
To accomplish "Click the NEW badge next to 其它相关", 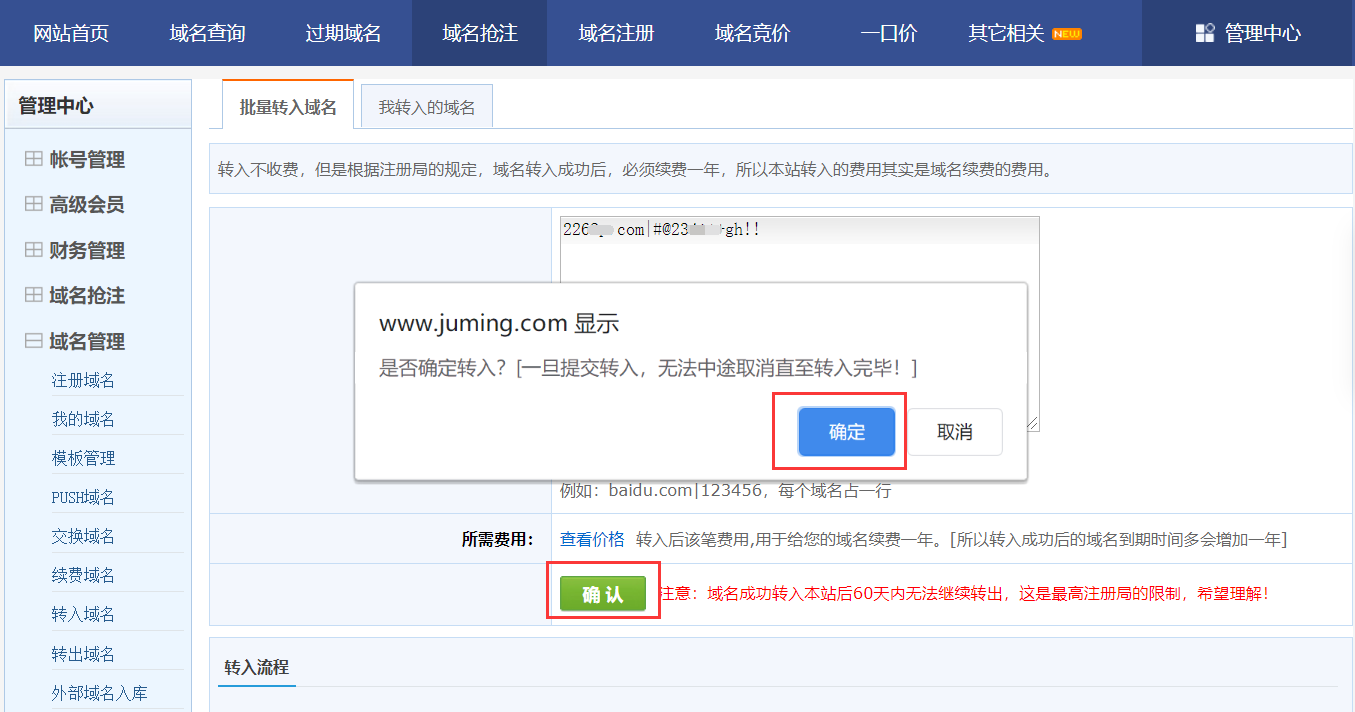I will pos(1069,32).
